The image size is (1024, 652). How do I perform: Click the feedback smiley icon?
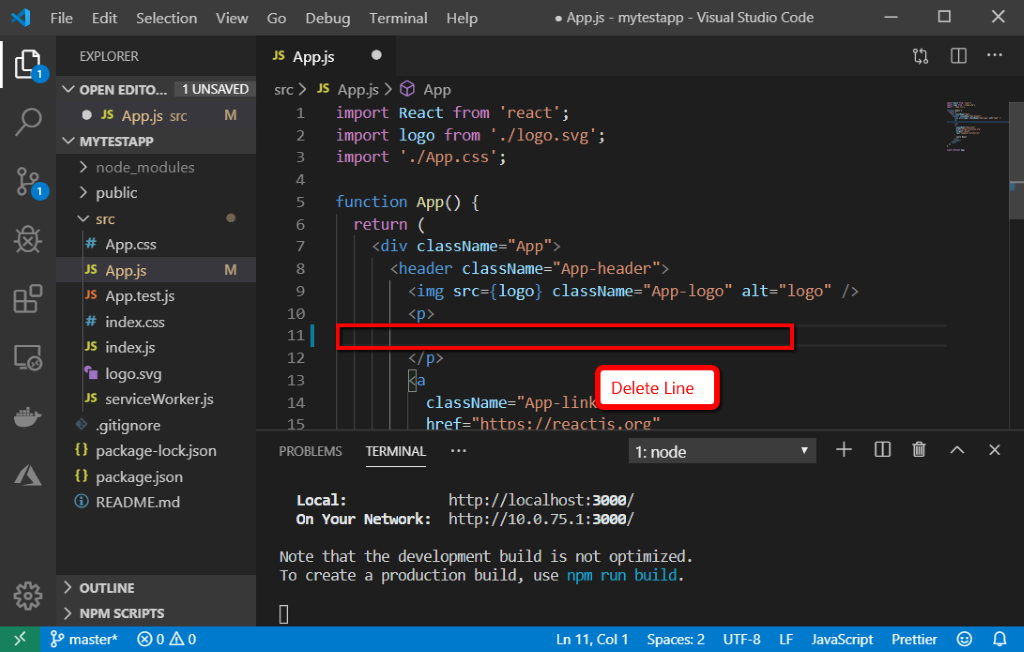coord(964,639)
